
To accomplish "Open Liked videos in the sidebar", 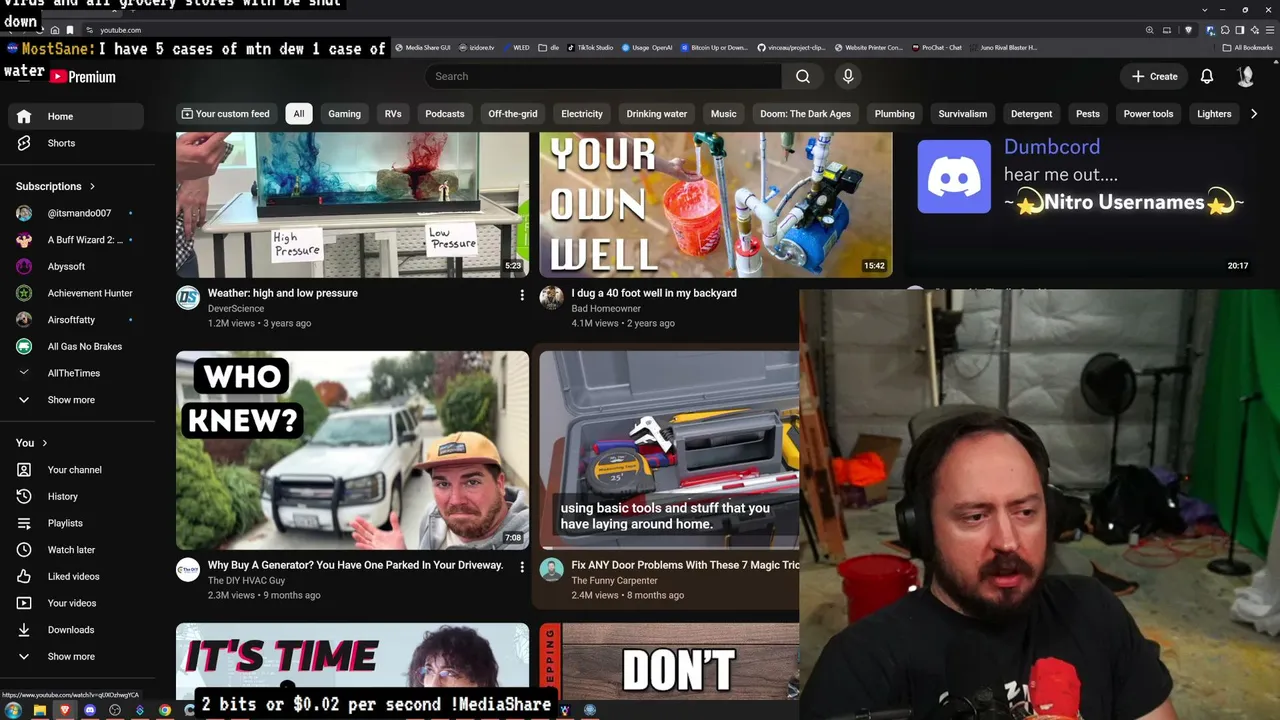I will pyautogui.click(x=76, y=576).
